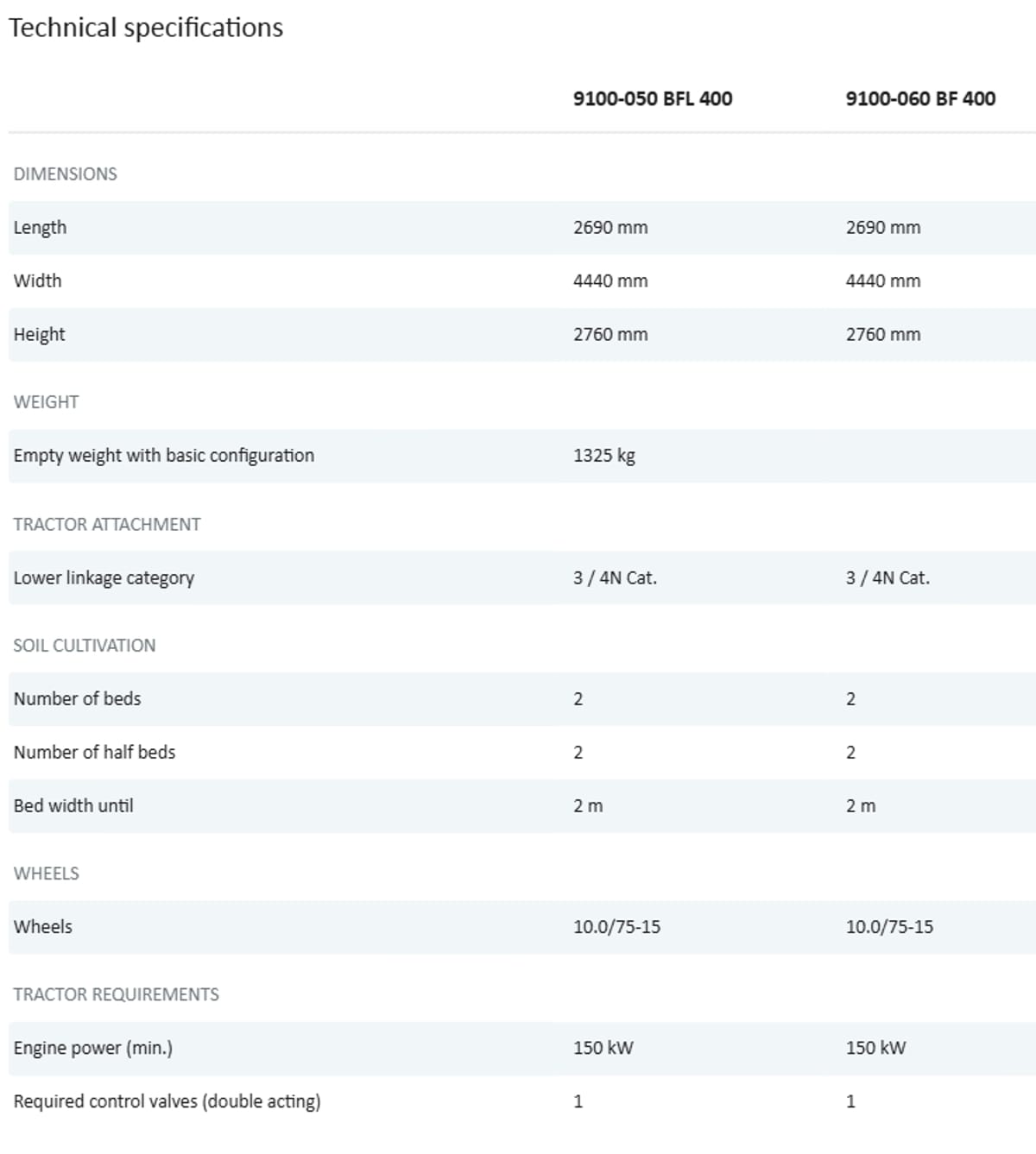Viewport: 1036px width, 1154px height.
Task: Click the SOIL CULTIVATION section label
Action: pos(84,645)
